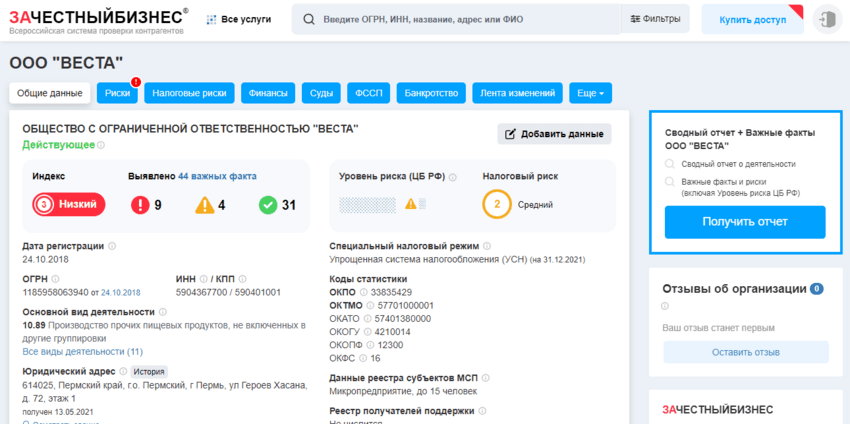The image size is (850, 424).
Task: Select Сводный отчет о деятельности option
Action: pos(731,164)
